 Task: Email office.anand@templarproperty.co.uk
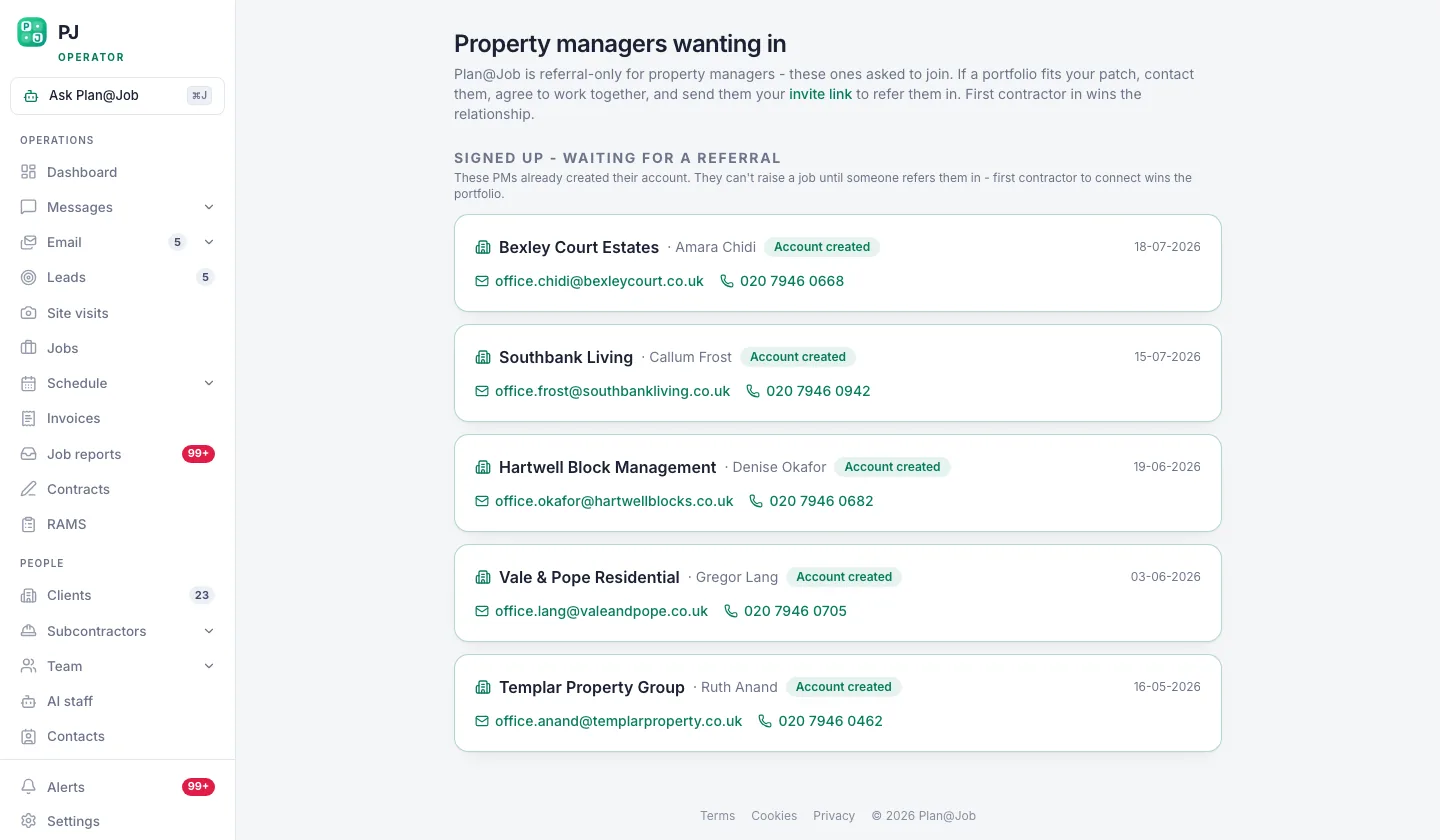[618, 721]
